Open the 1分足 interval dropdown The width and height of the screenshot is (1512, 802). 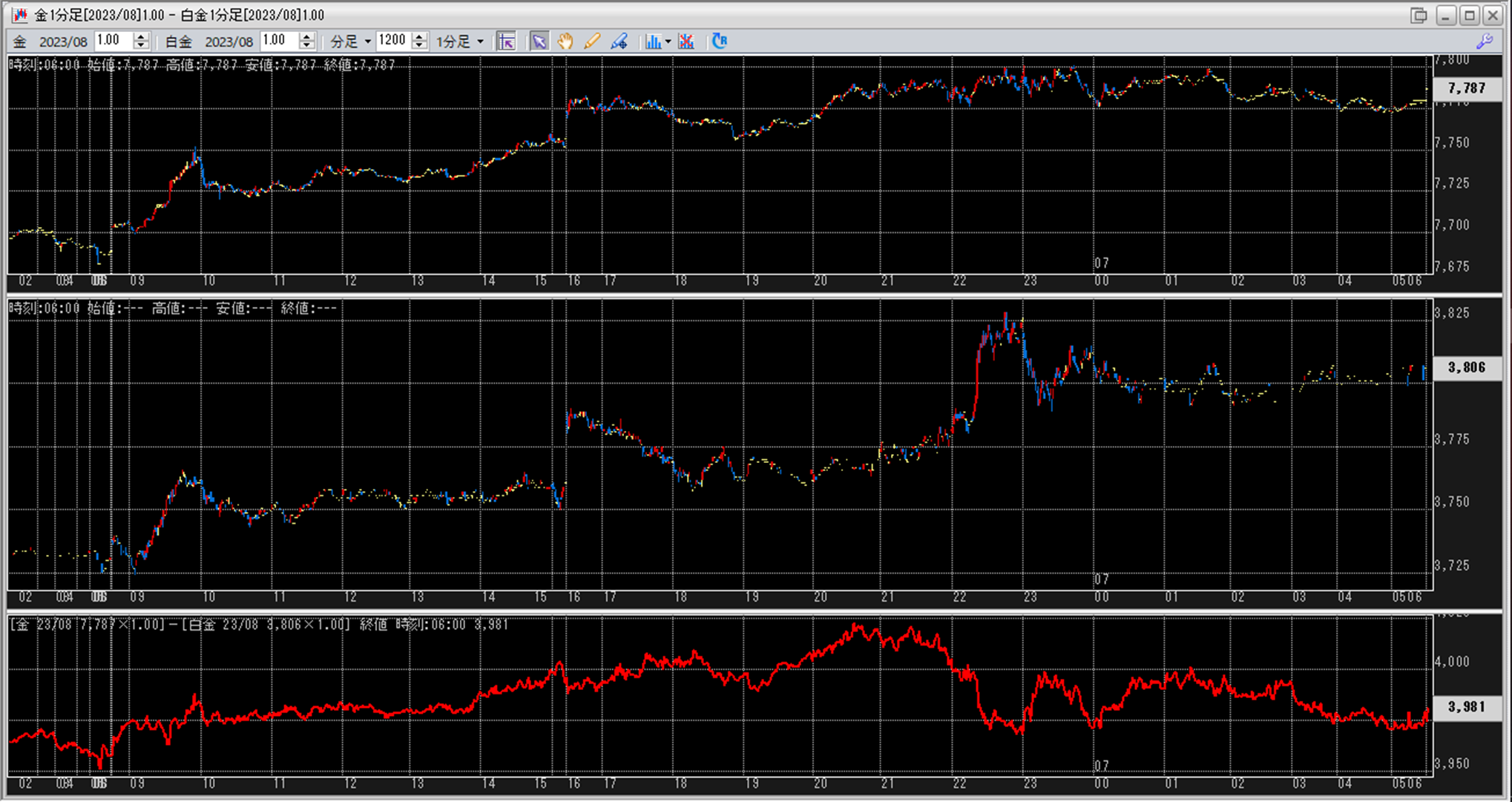coord(460,42)
